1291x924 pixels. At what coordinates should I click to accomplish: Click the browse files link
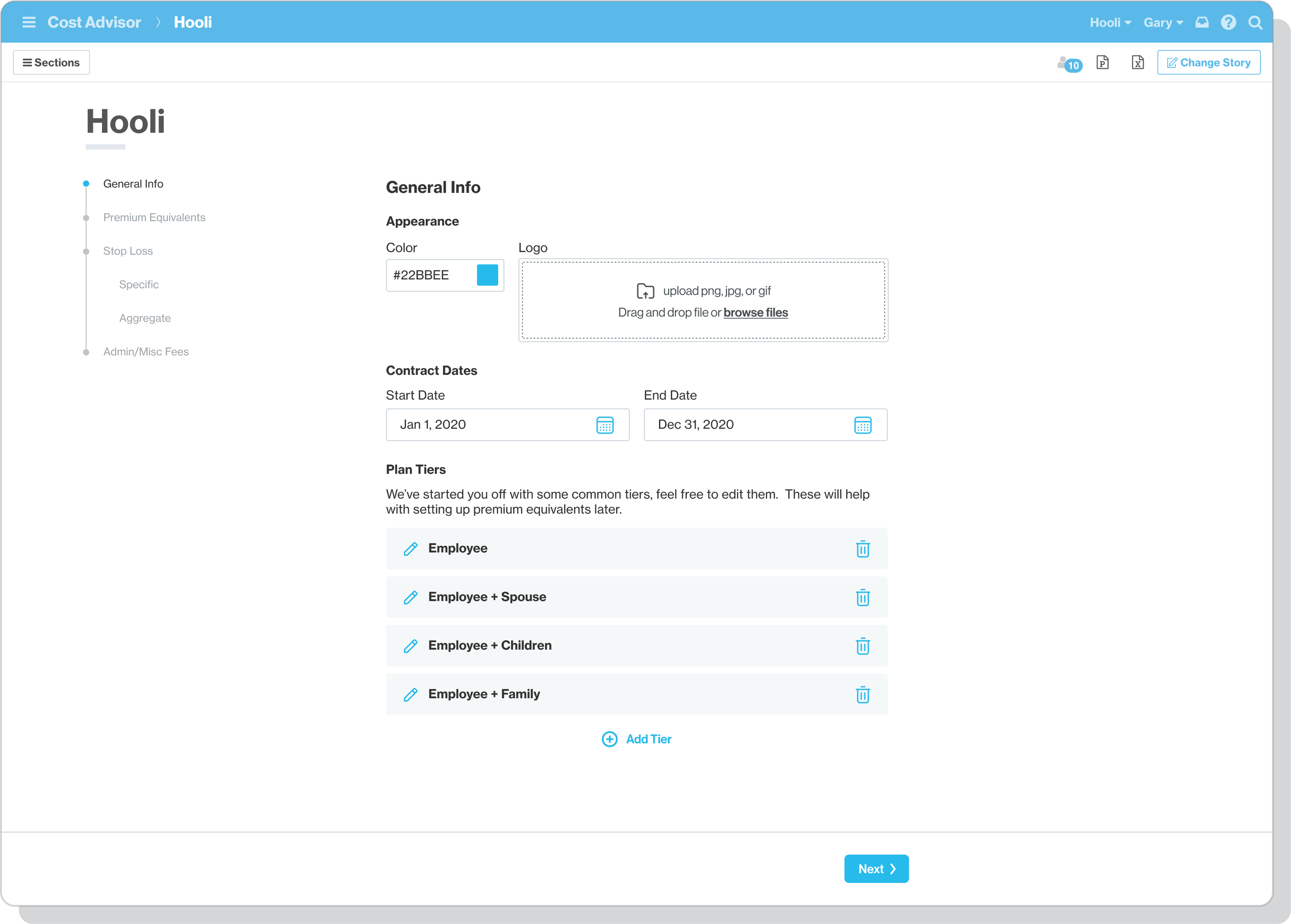pos(755,312)
